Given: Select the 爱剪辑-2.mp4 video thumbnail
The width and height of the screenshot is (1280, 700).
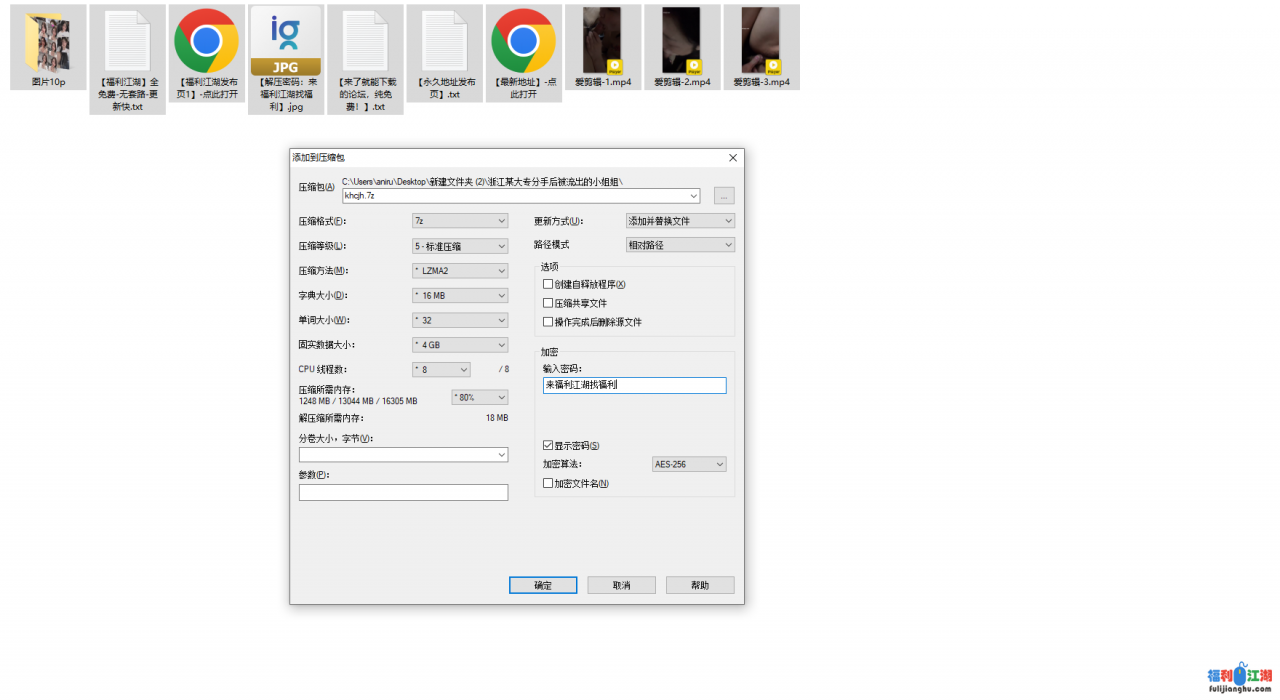Looking at the screenshot, I should click(x=681, y=40).
